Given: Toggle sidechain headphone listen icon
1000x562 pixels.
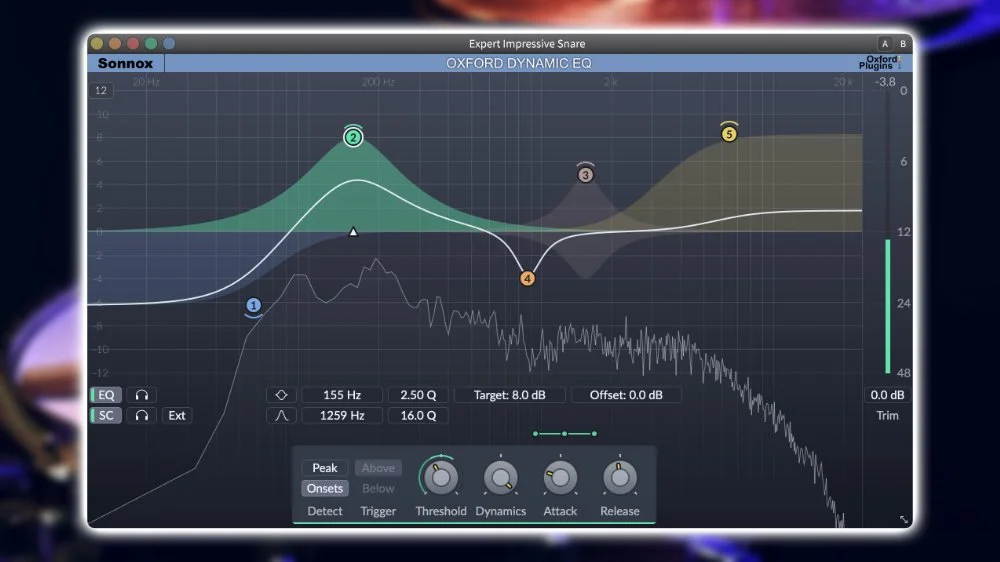Looking at the screenshot, I should pos(142,415).
